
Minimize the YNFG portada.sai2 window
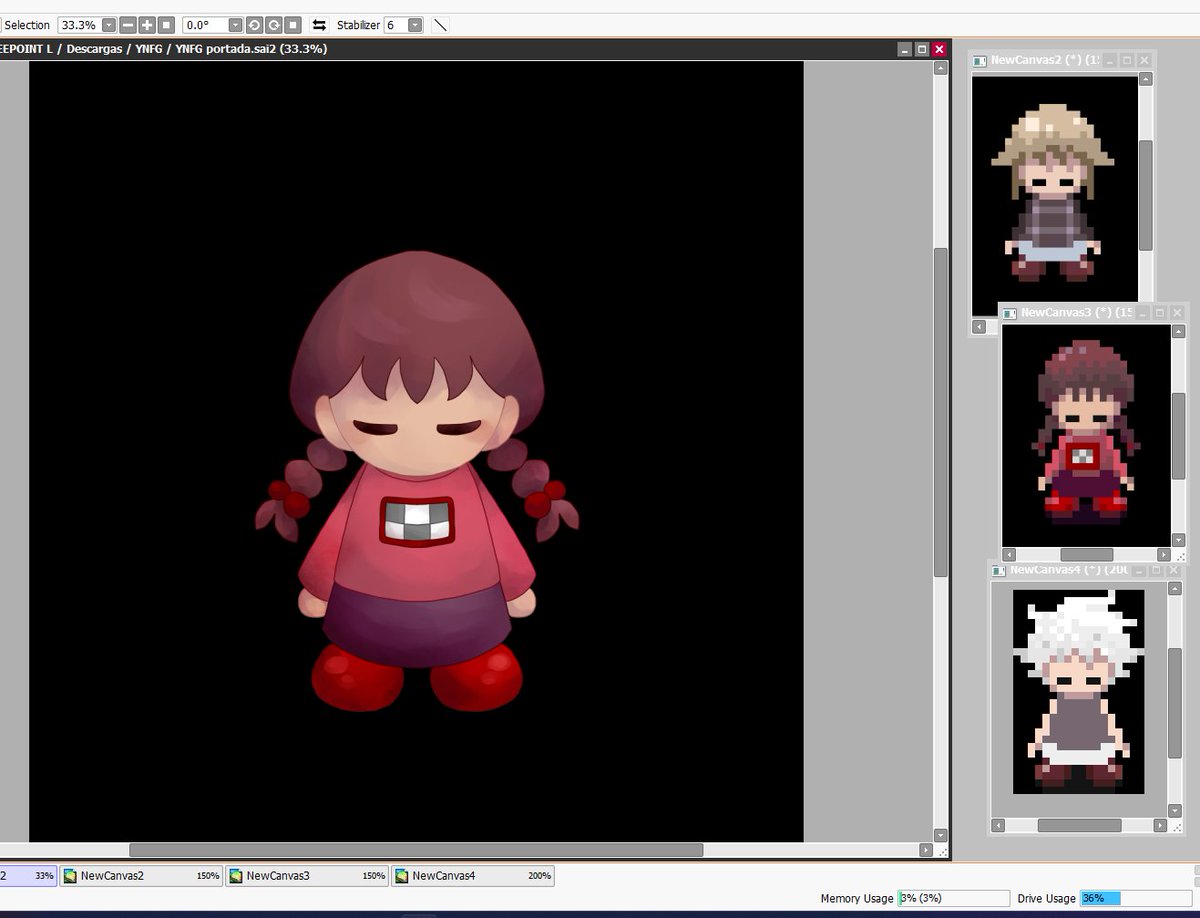pyautogui.click(x=904, y=49)
